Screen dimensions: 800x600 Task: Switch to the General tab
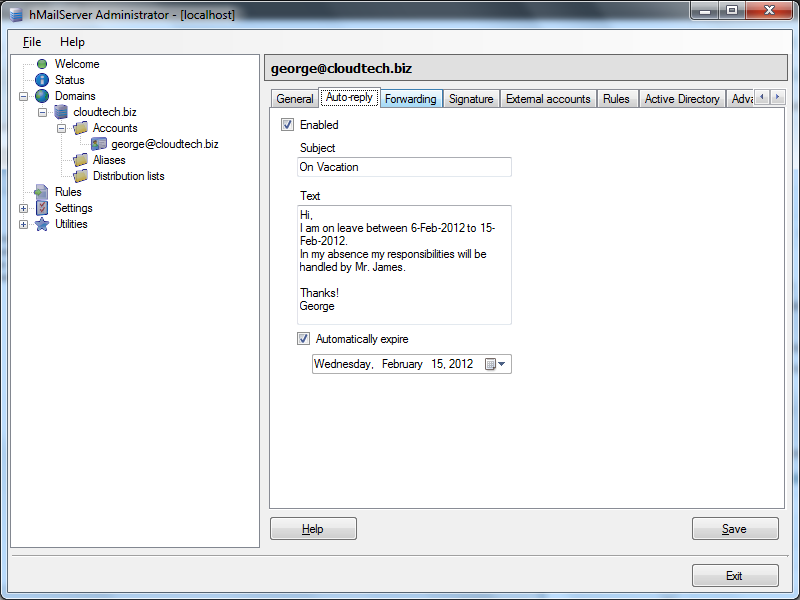pos(294,99)
